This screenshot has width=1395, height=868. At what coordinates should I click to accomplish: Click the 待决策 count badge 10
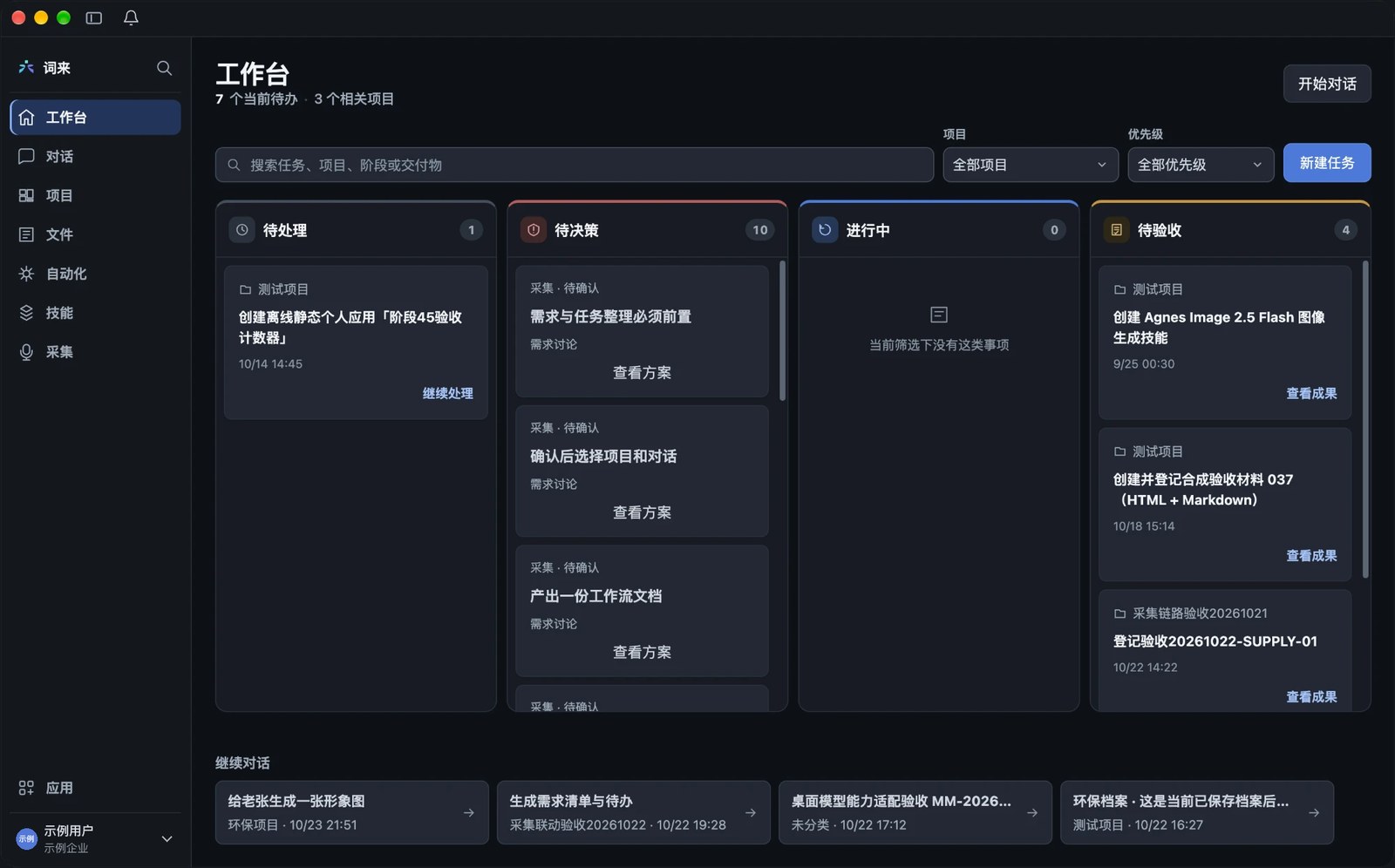[760, 230]
